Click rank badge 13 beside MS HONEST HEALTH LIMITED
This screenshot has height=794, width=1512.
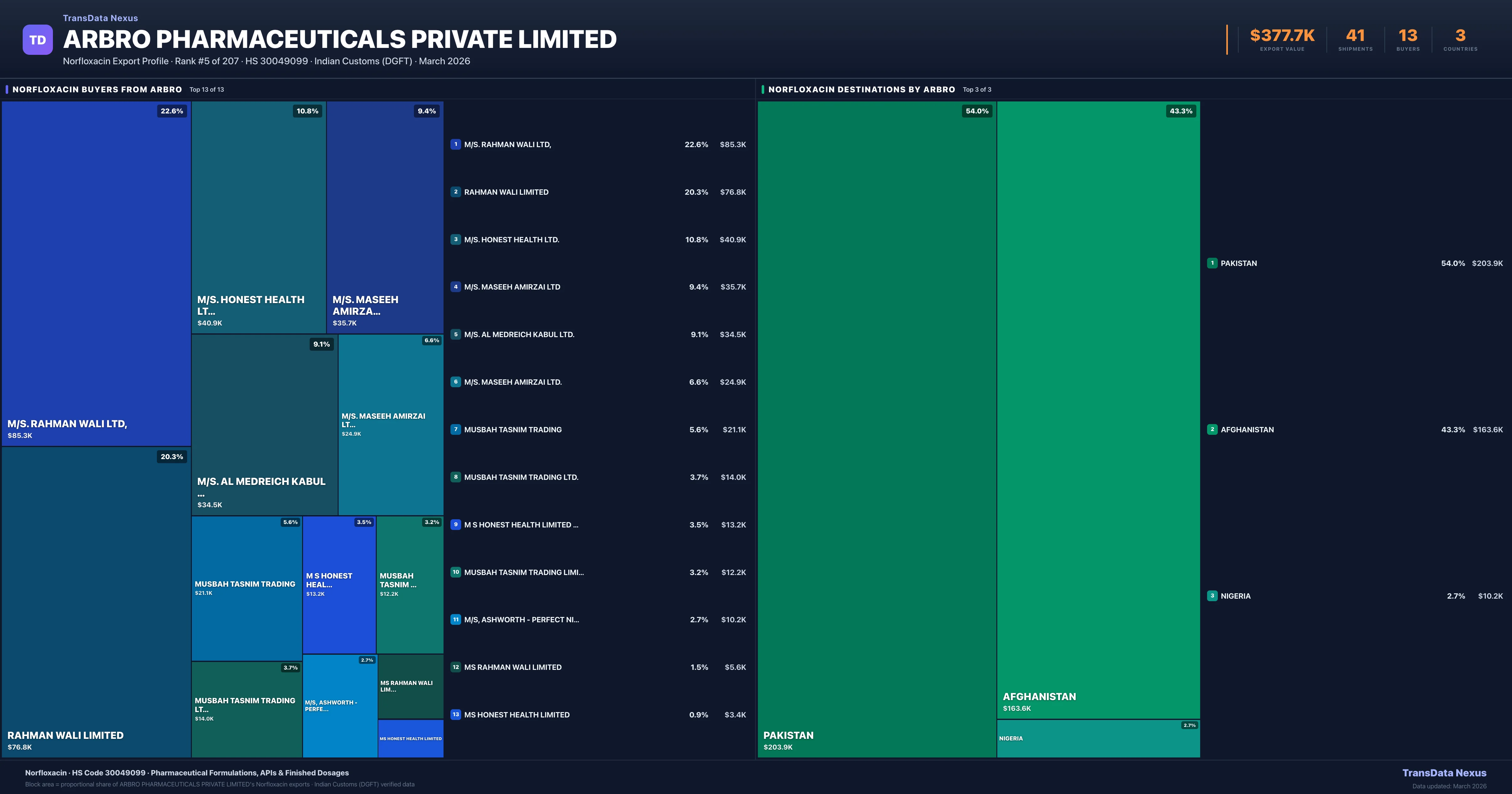455,715
